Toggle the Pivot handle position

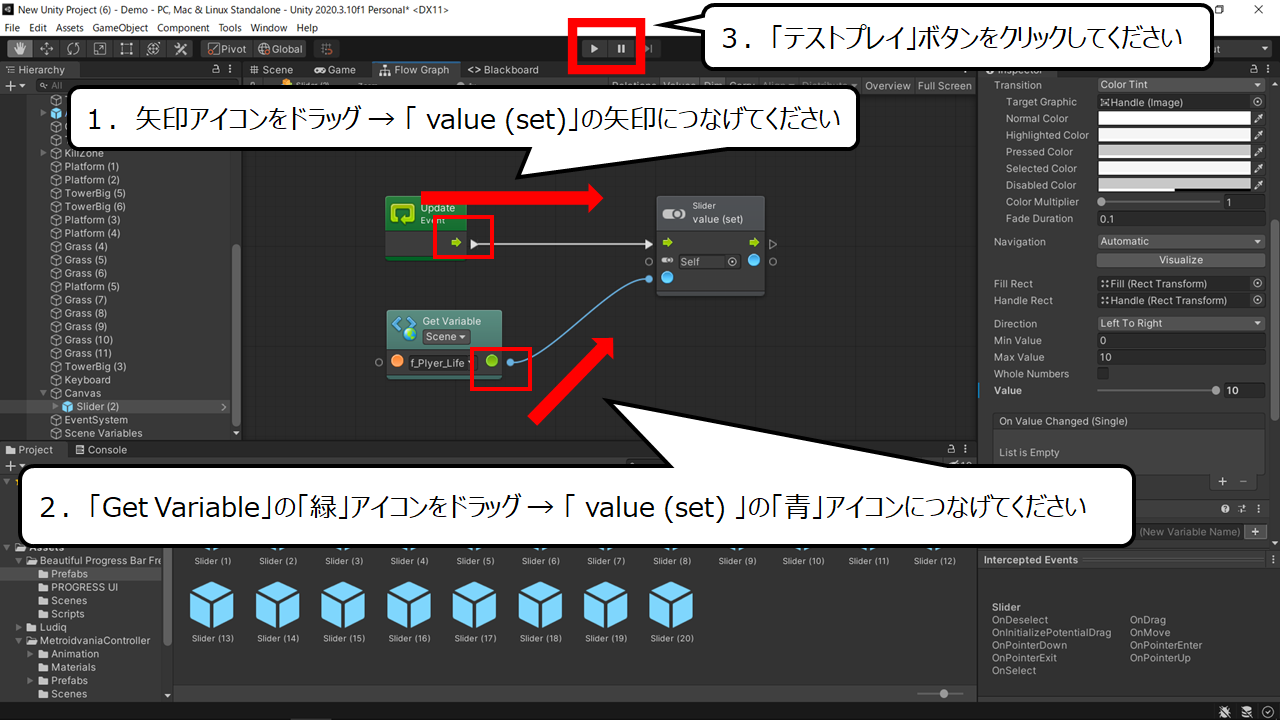pyautogui.click(x=227, y=48)
